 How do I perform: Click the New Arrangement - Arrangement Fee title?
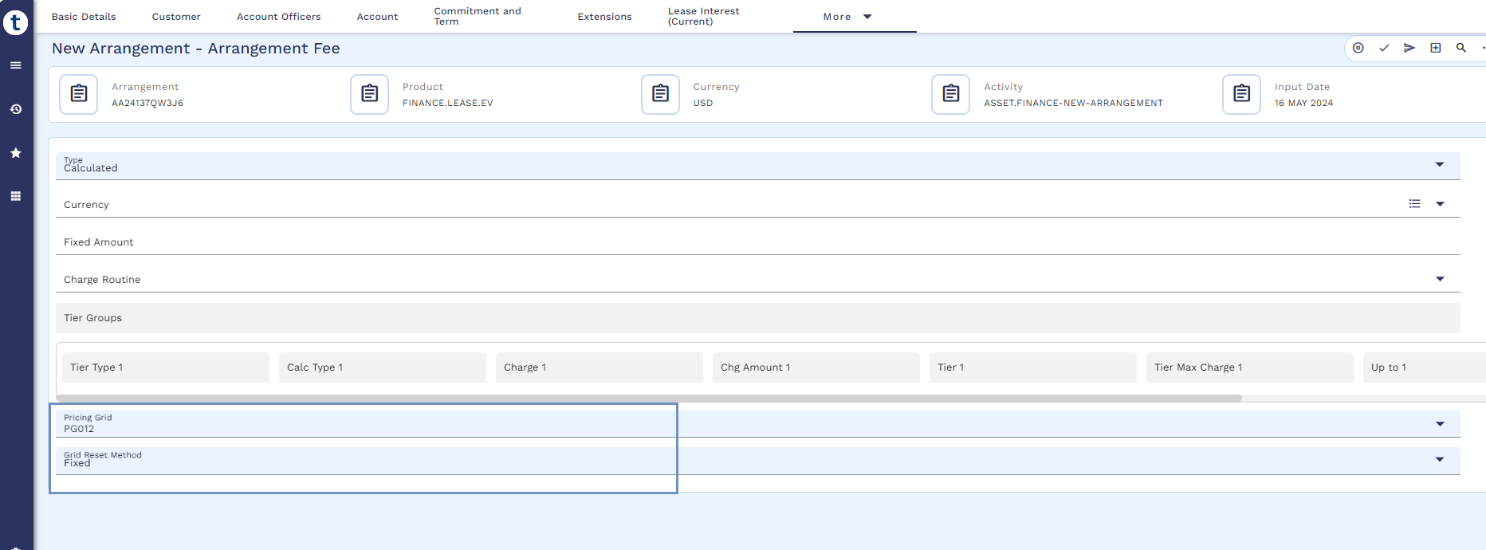196,48
